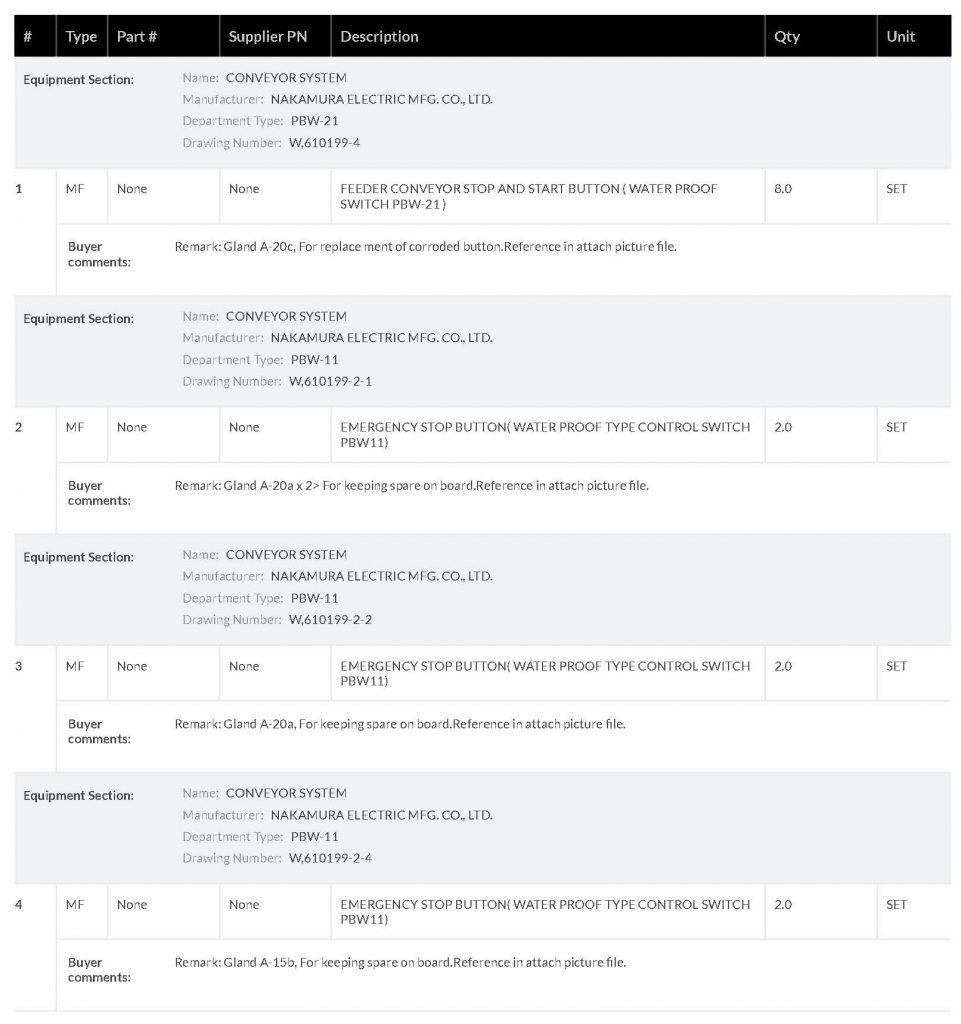Select the Gland A-20a x 2> remark
This screenshot has width=961, height=1024.
[x=411, y=486]
